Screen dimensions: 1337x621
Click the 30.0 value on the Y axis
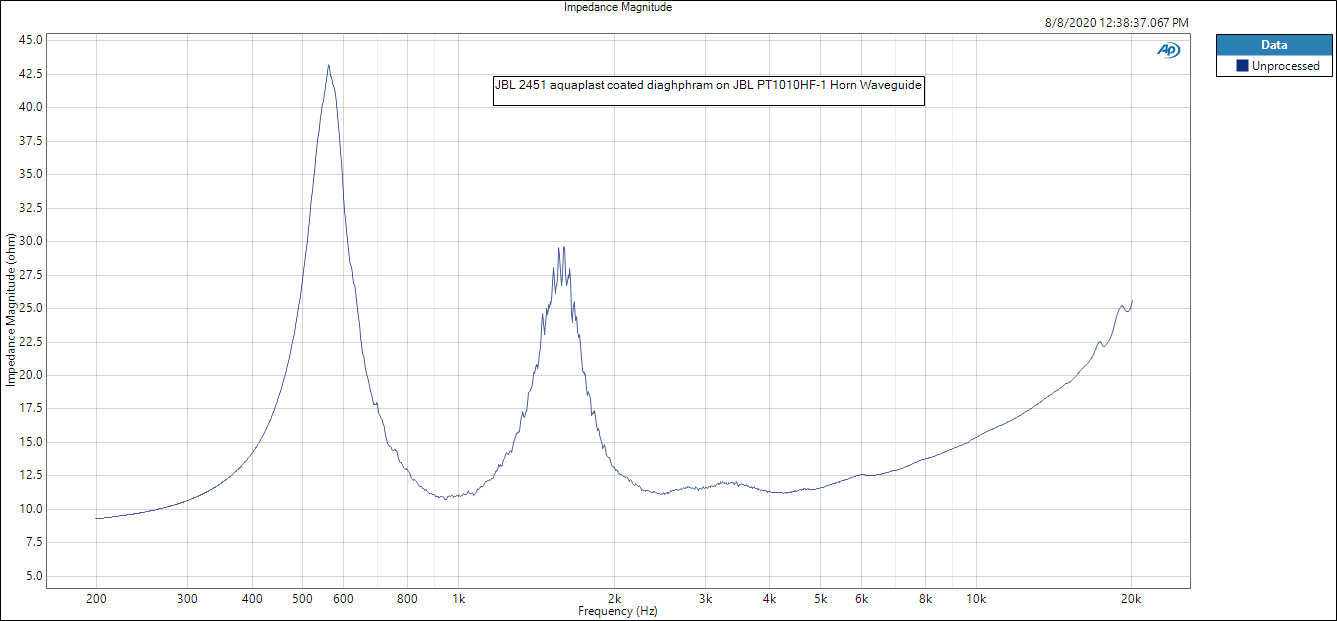[x=31, y=241]
